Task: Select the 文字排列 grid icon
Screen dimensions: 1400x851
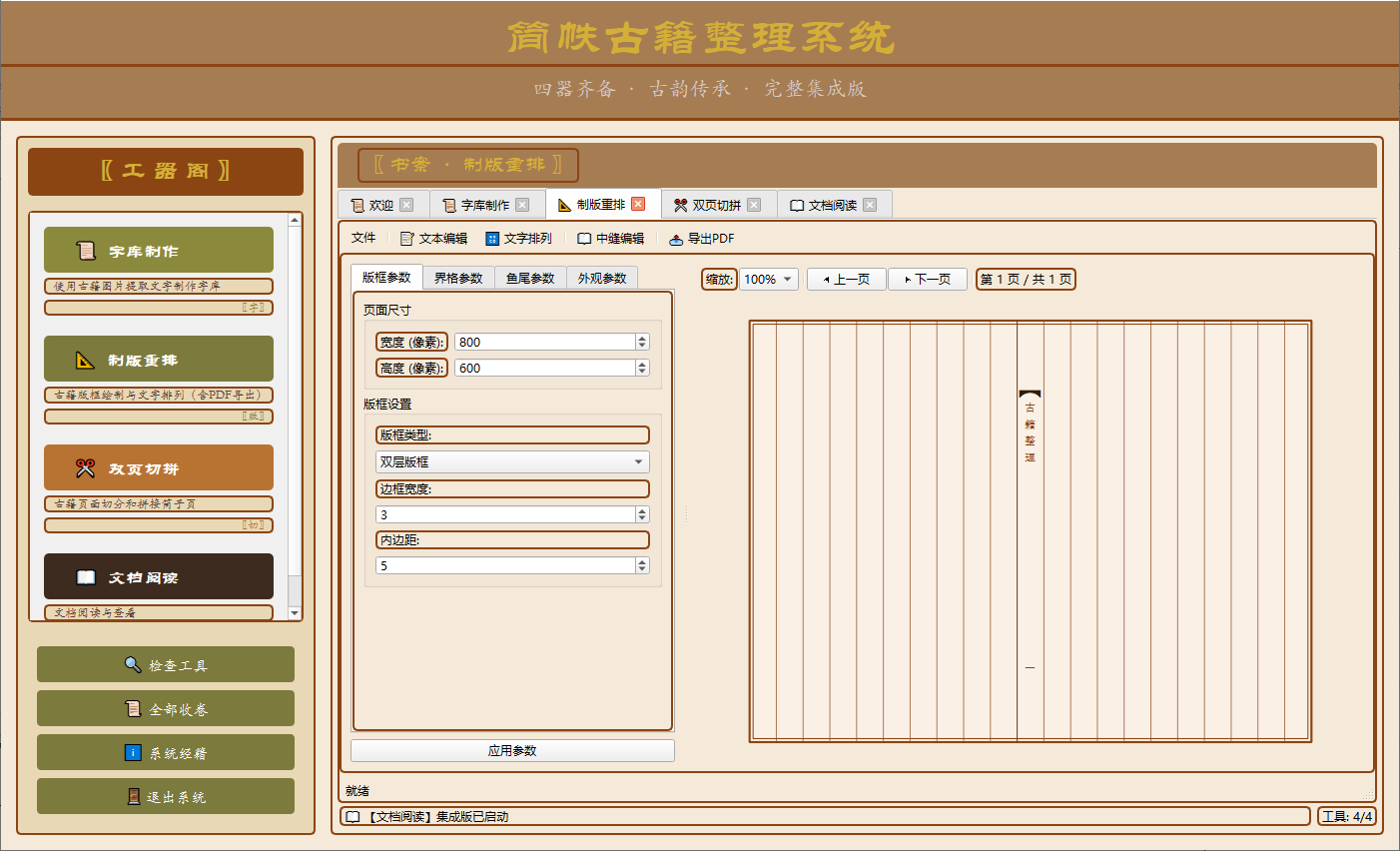Action: 490,239
